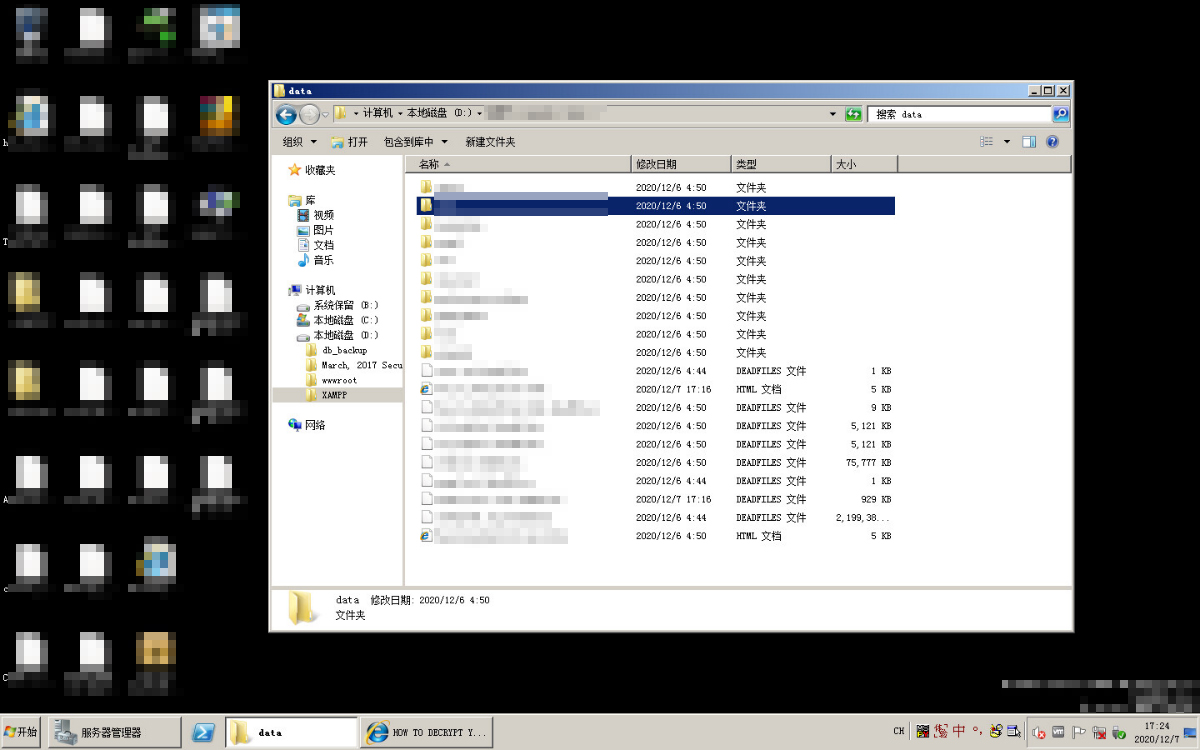Screen dimensions: 1200x750
Task: Select db_backup folder in navigation pane
Action: tap(344, 350)
